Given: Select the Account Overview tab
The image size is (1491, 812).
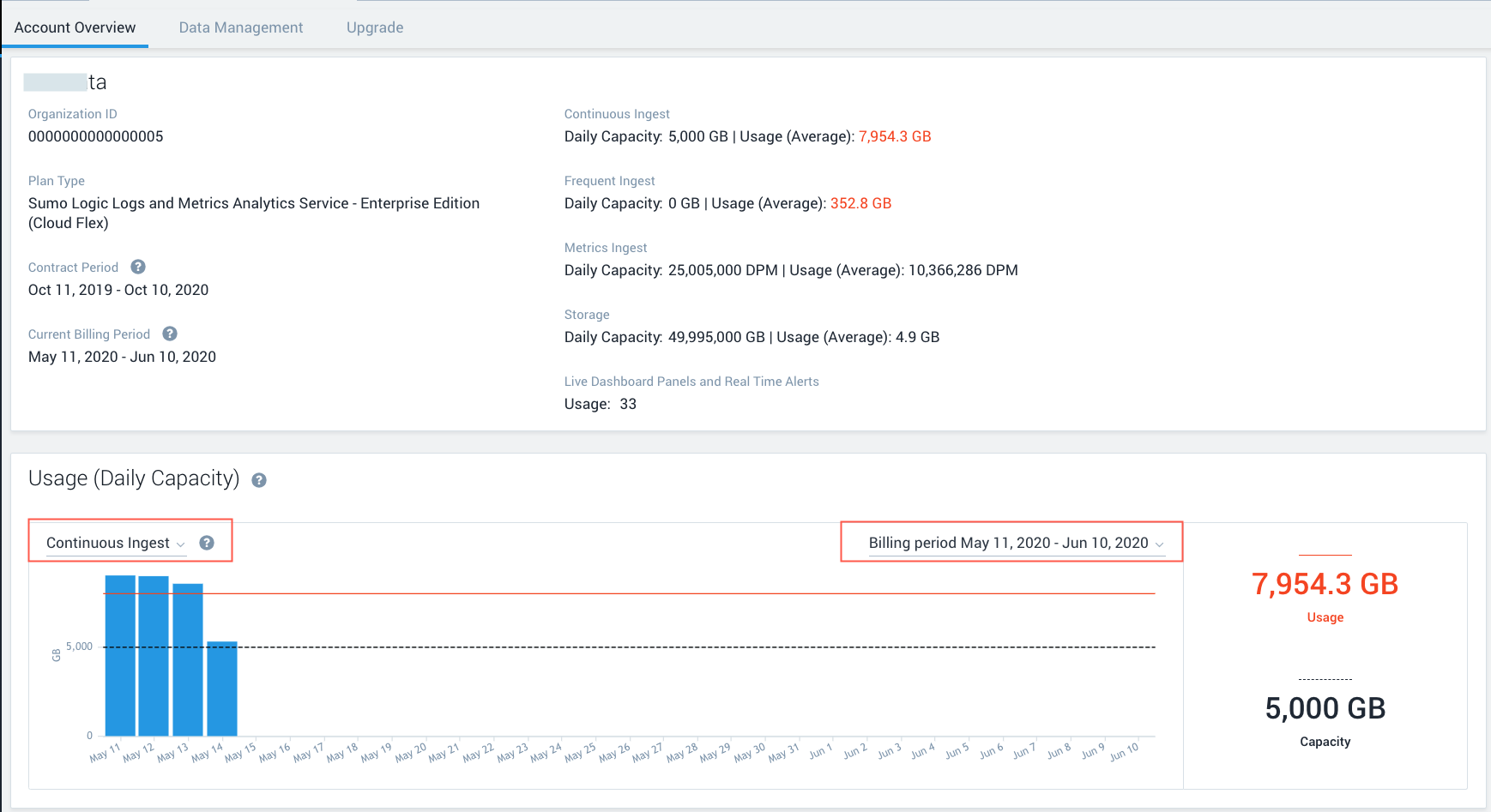Looking at the screenshot, I should [75, 27].
